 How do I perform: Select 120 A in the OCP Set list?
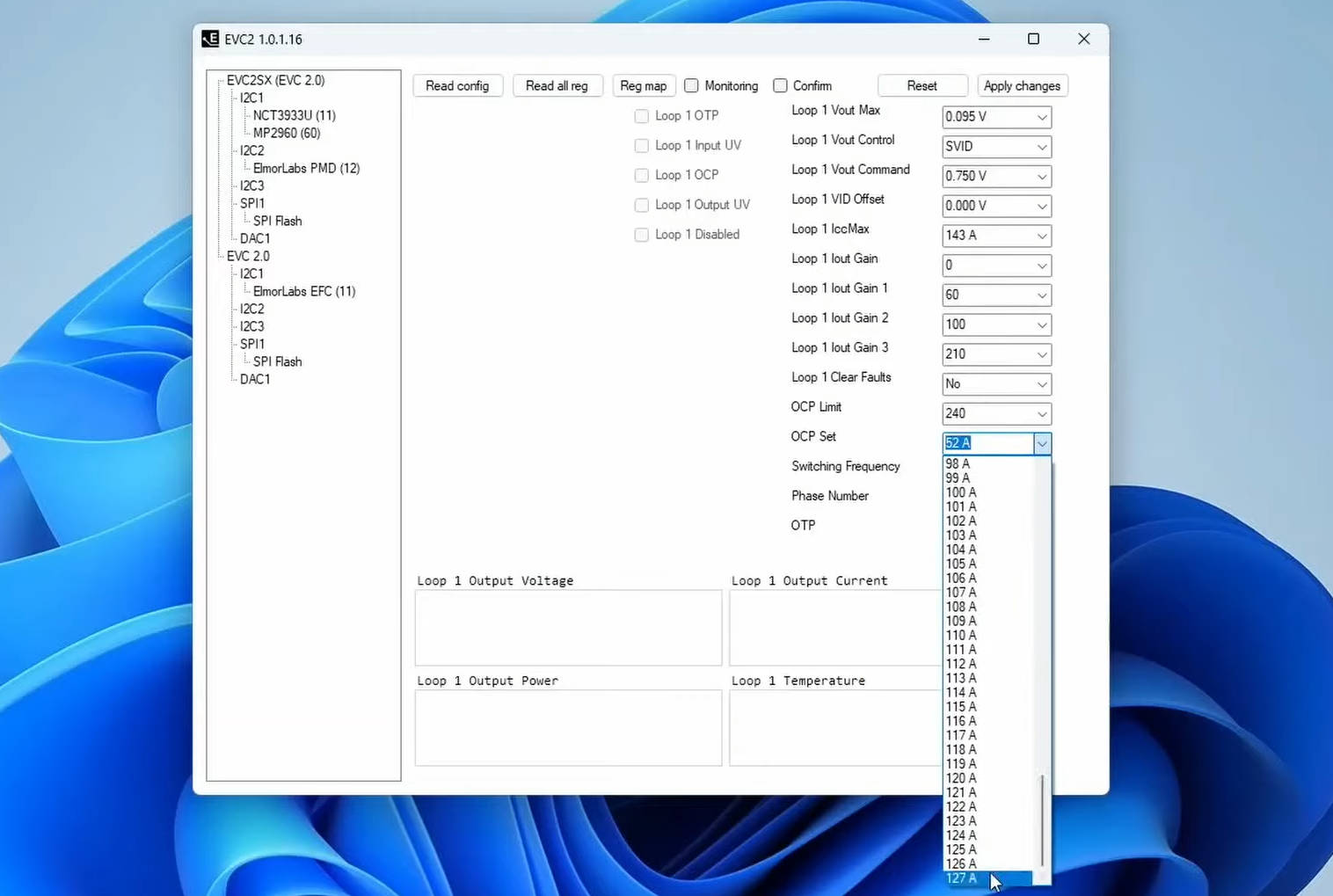[x=987, y=778]
